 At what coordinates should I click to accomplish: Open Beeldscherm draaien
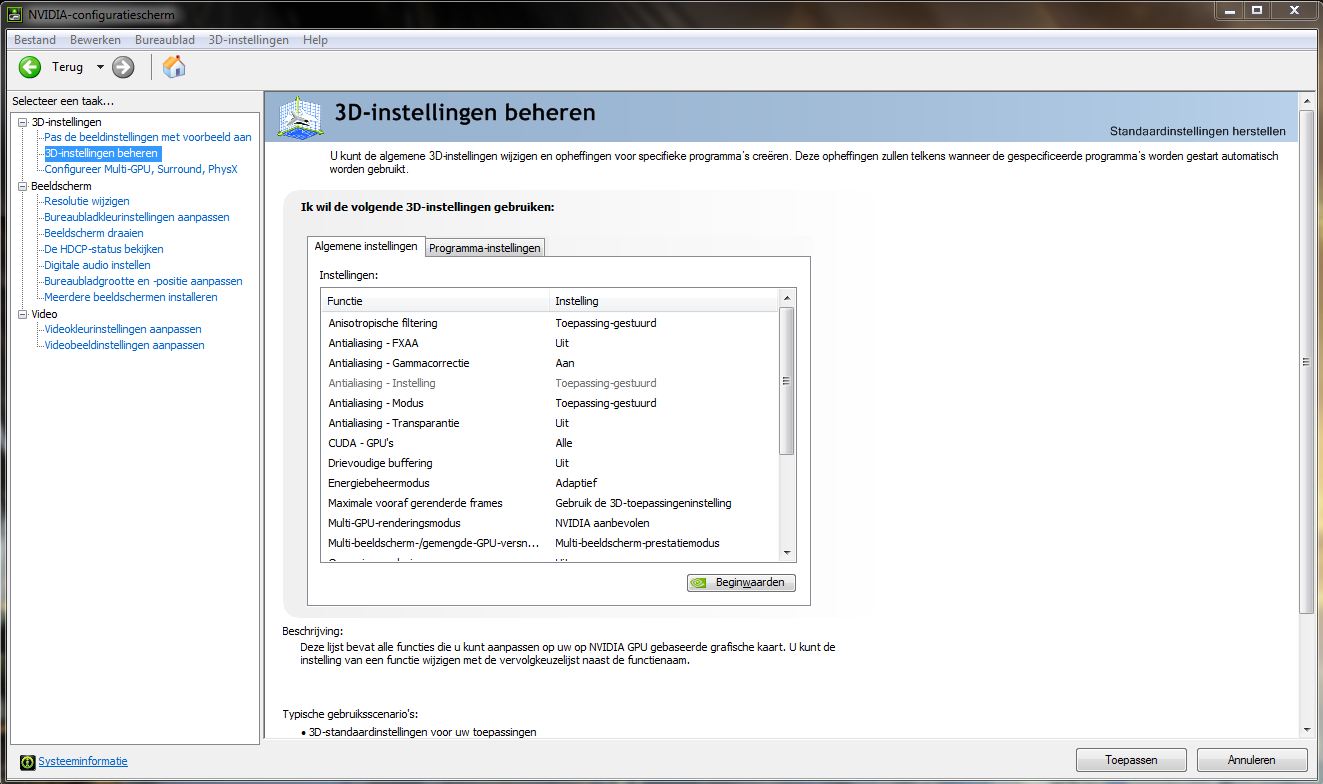pos(94,233)
